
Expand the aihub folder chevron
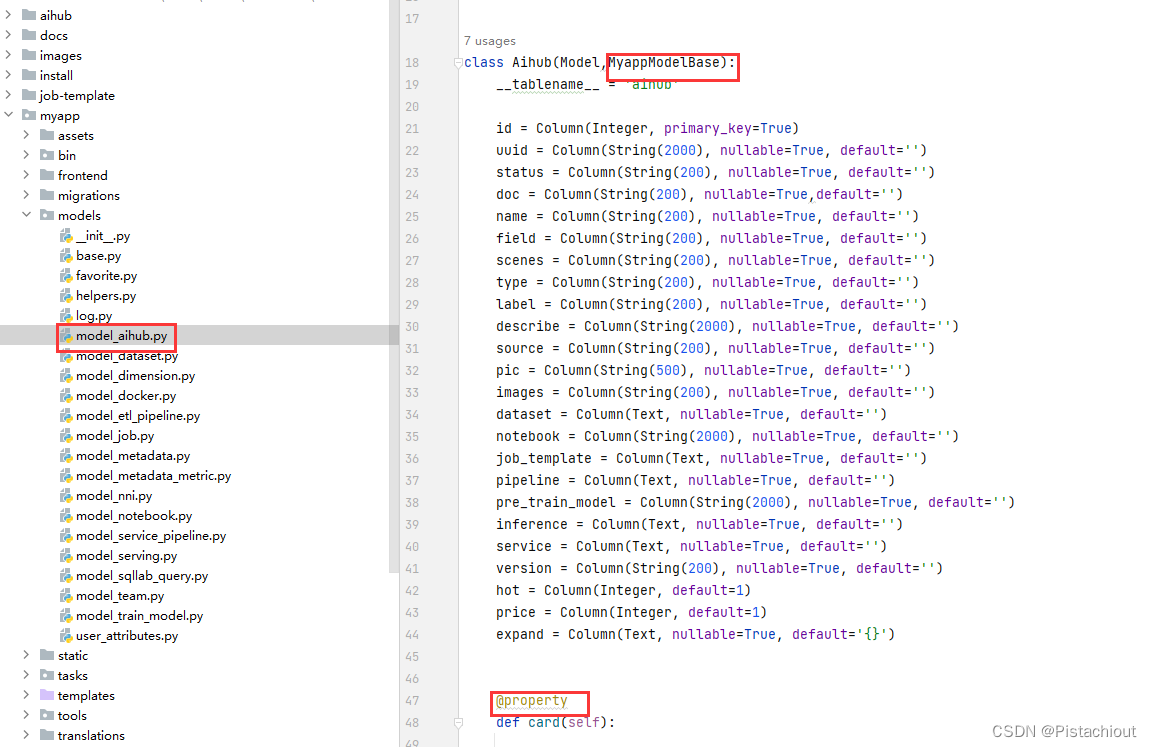8,15
